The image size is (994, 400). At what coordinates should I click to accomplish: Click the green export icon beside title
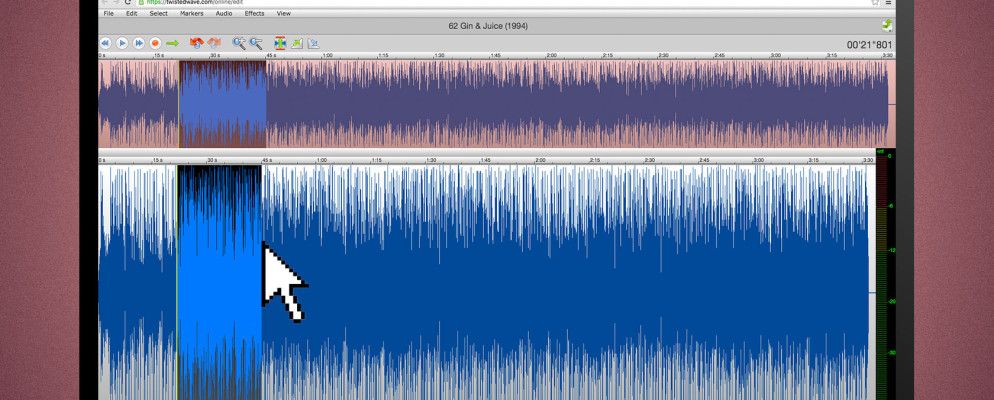(887, 25)
